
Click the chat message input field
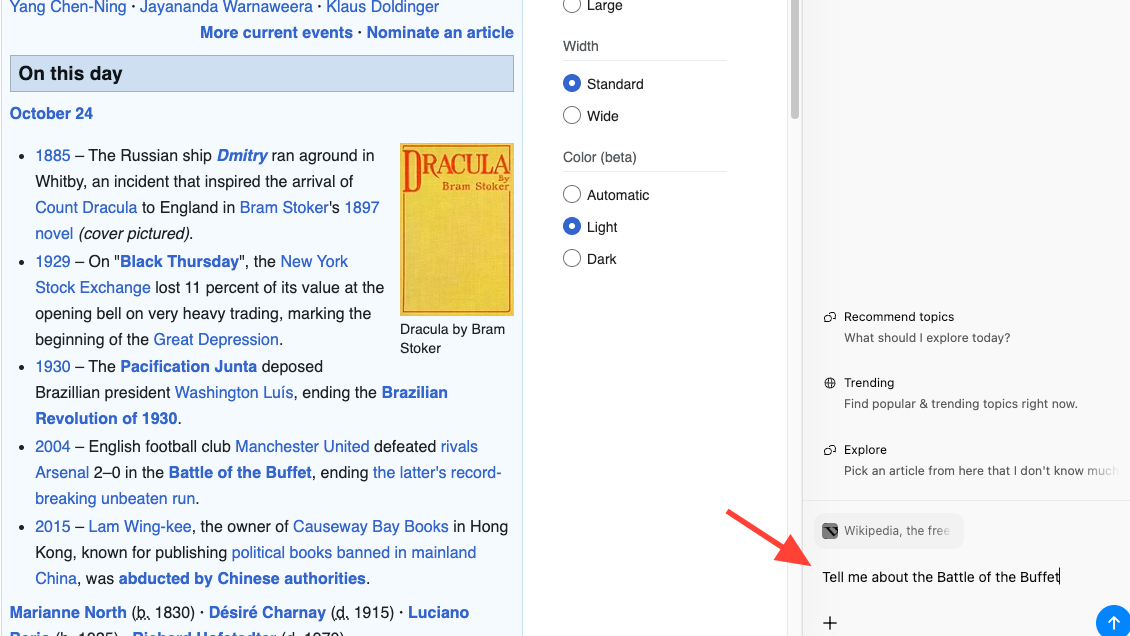click(960, 577)
